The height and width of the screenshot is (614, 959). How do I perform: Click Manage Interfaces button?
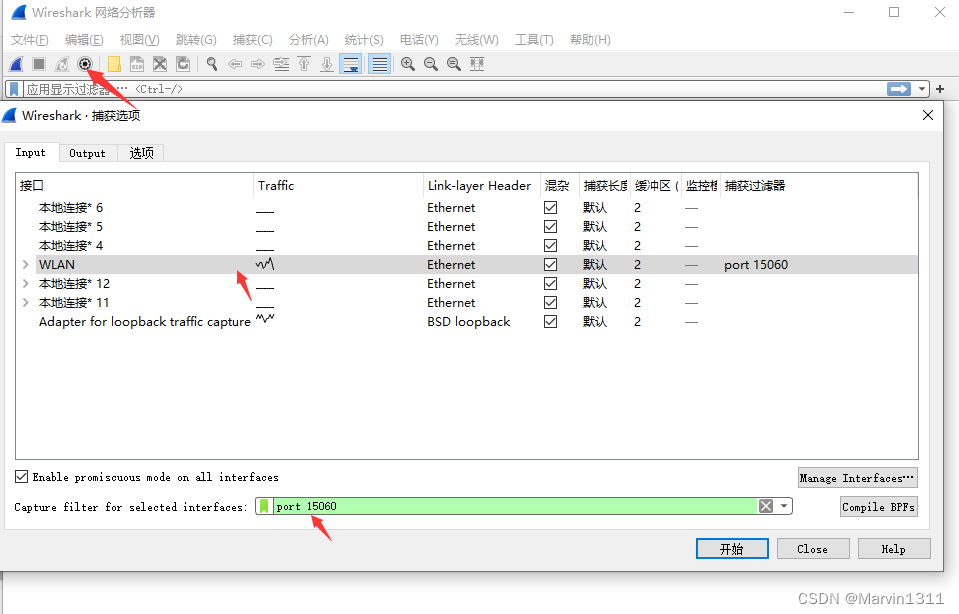(x=857, y=478)
